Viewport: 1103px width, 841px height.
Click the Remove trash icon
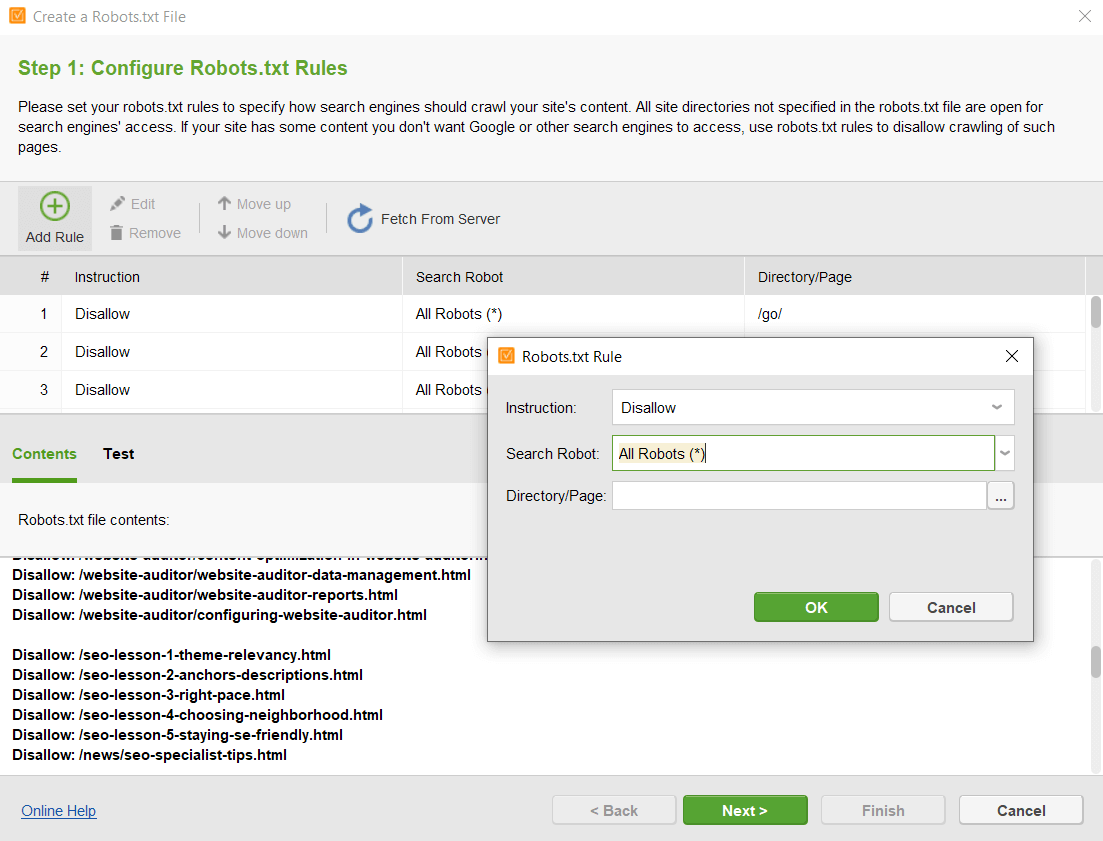(x=117, y=233)
